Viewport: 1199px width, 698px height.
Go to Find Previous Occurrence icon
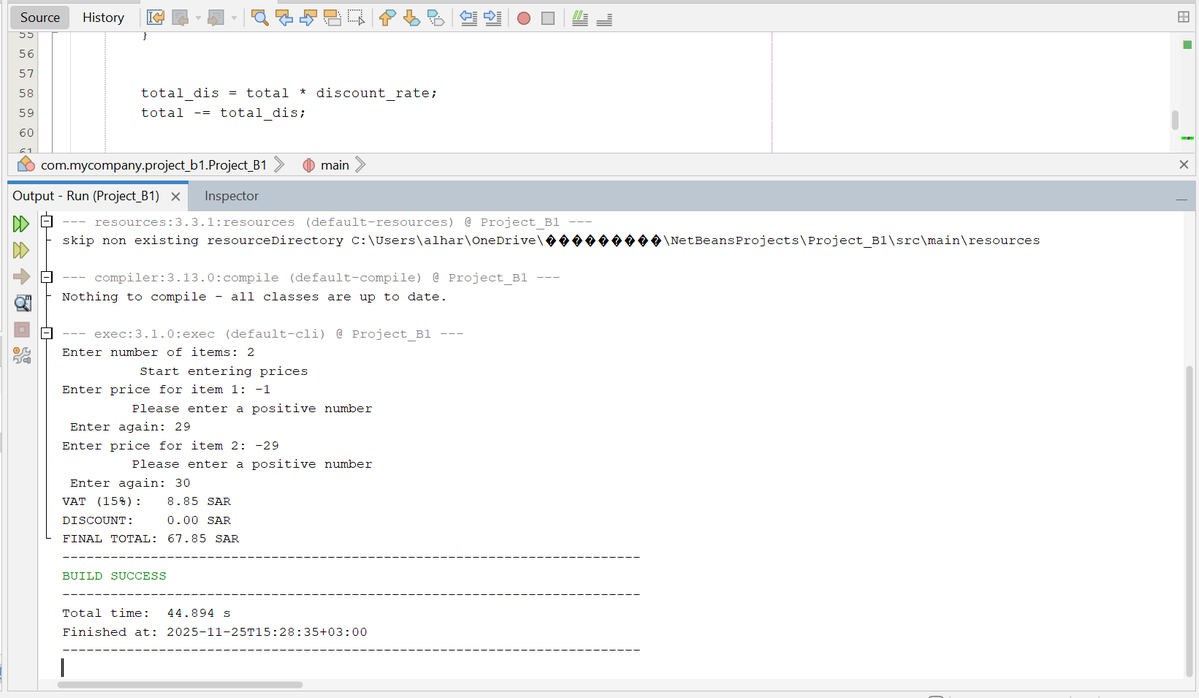click(x=284, y=18)
